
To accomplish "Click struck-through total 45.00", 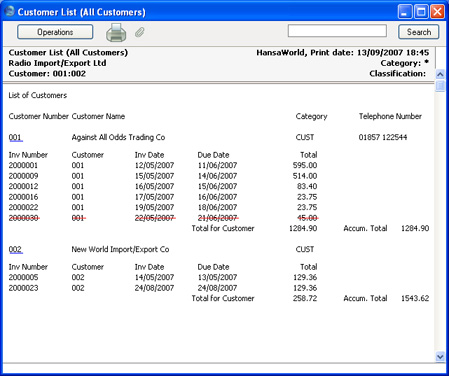I will pyautogui.click(x=308, y=218).
